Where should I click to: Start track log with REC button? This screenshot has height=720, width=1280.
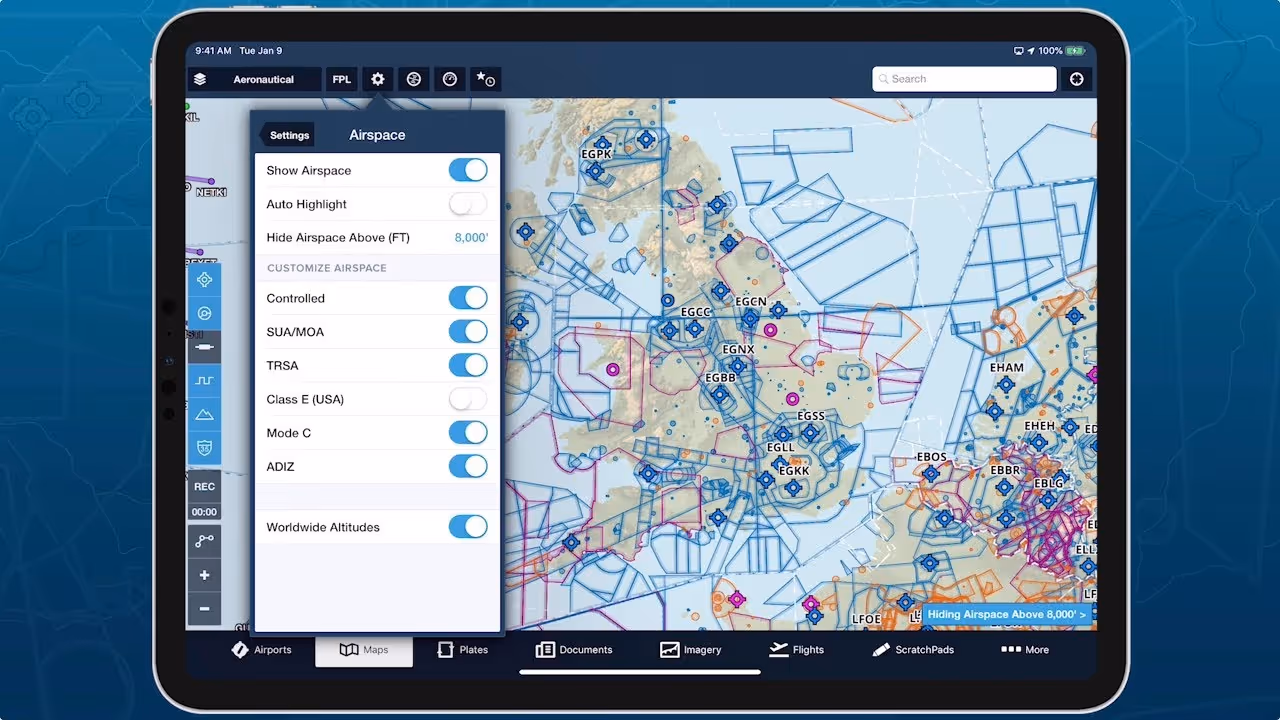tap(205, 487)
